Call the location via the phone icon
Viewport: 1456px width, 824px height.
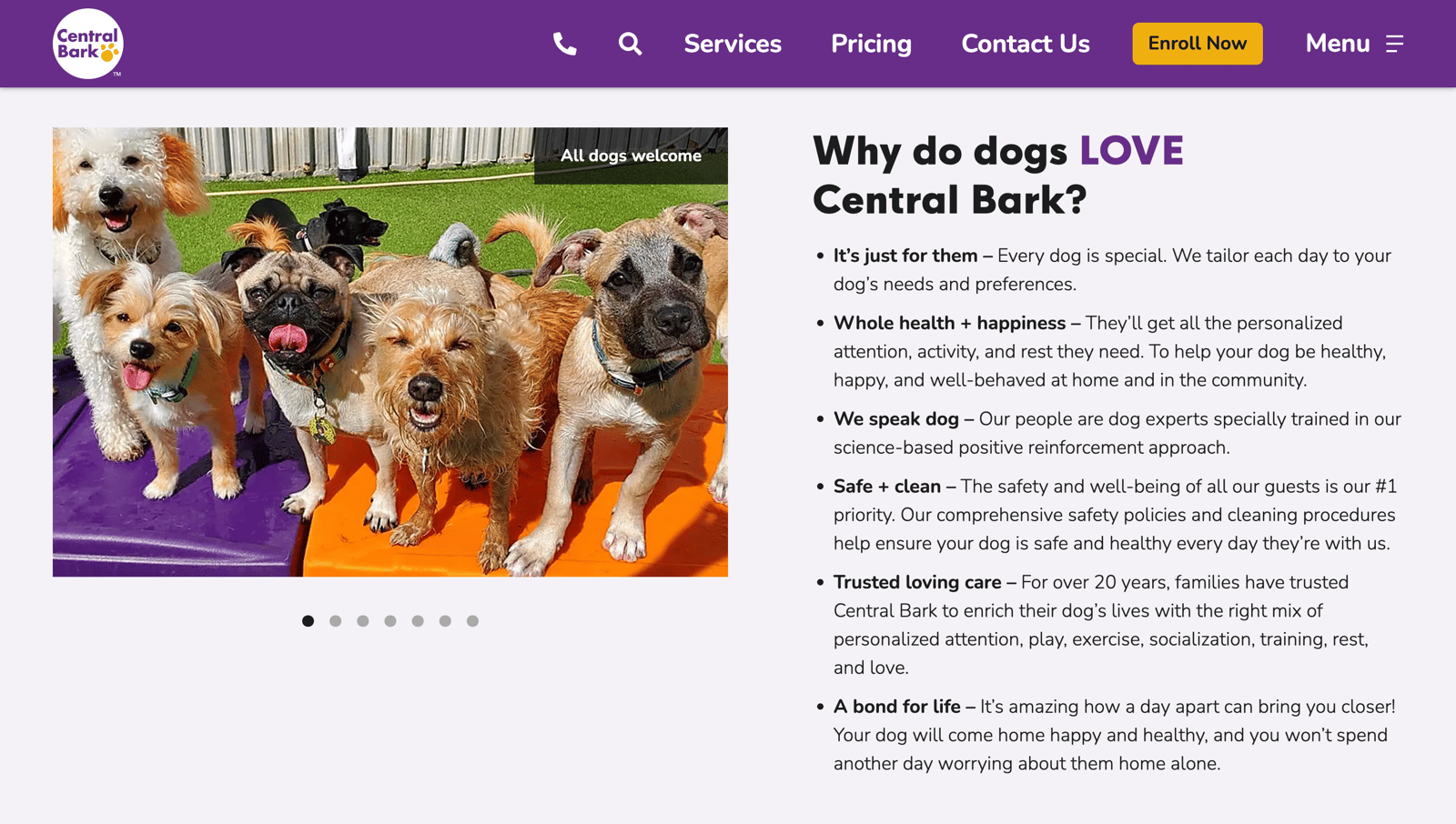563,43
